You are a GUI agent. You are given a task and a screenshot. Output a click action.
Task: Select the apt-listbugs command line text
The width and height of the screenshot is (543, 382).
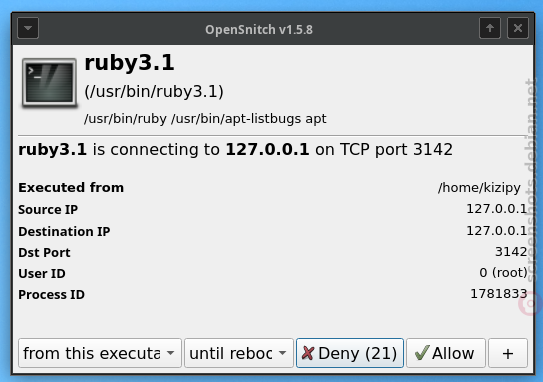click(x=205, y=119)
